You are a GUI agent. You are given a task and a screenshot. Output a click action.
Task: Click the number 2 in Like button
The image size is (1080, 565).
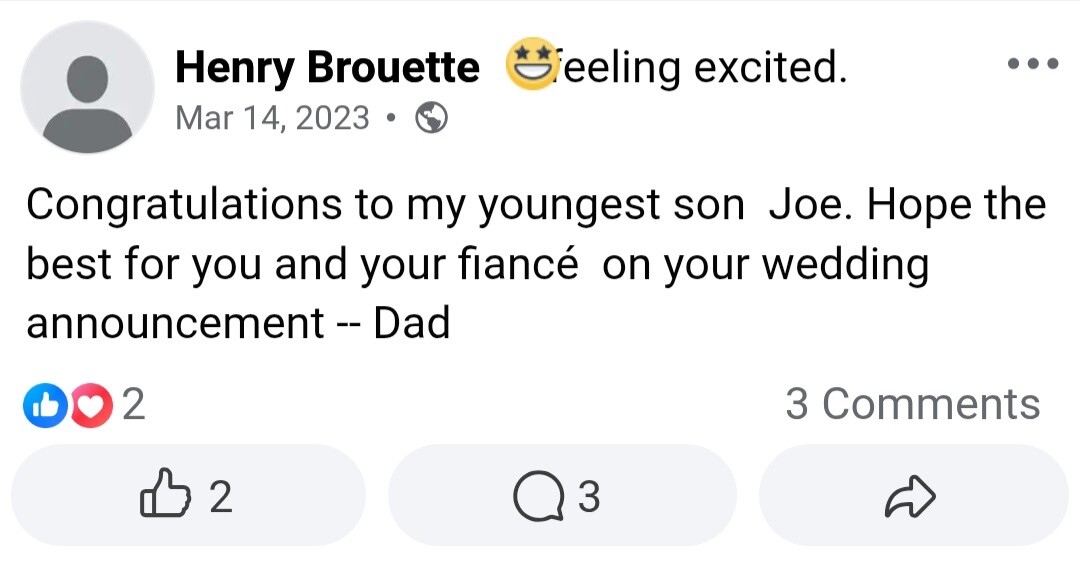pyautogui.click(x=221, y=497)
